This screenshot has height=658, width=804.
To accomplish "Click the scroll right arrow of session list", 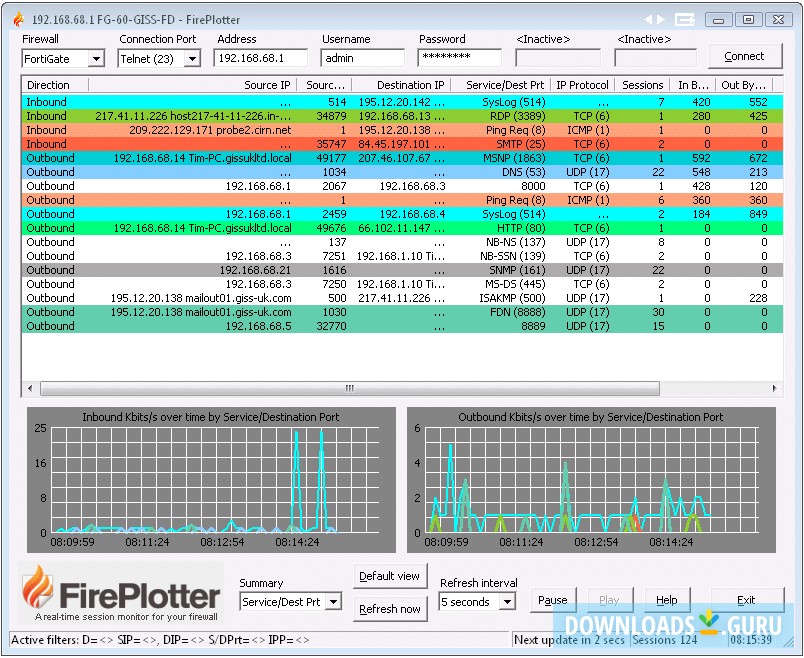I will coord(774,388).
